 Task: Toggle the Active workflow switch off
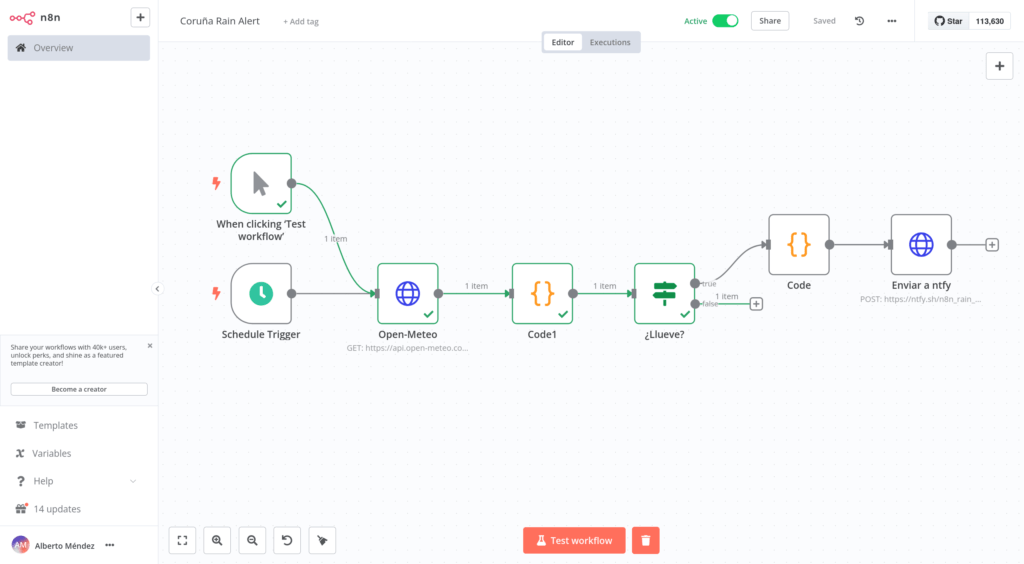tap(725, 21)
